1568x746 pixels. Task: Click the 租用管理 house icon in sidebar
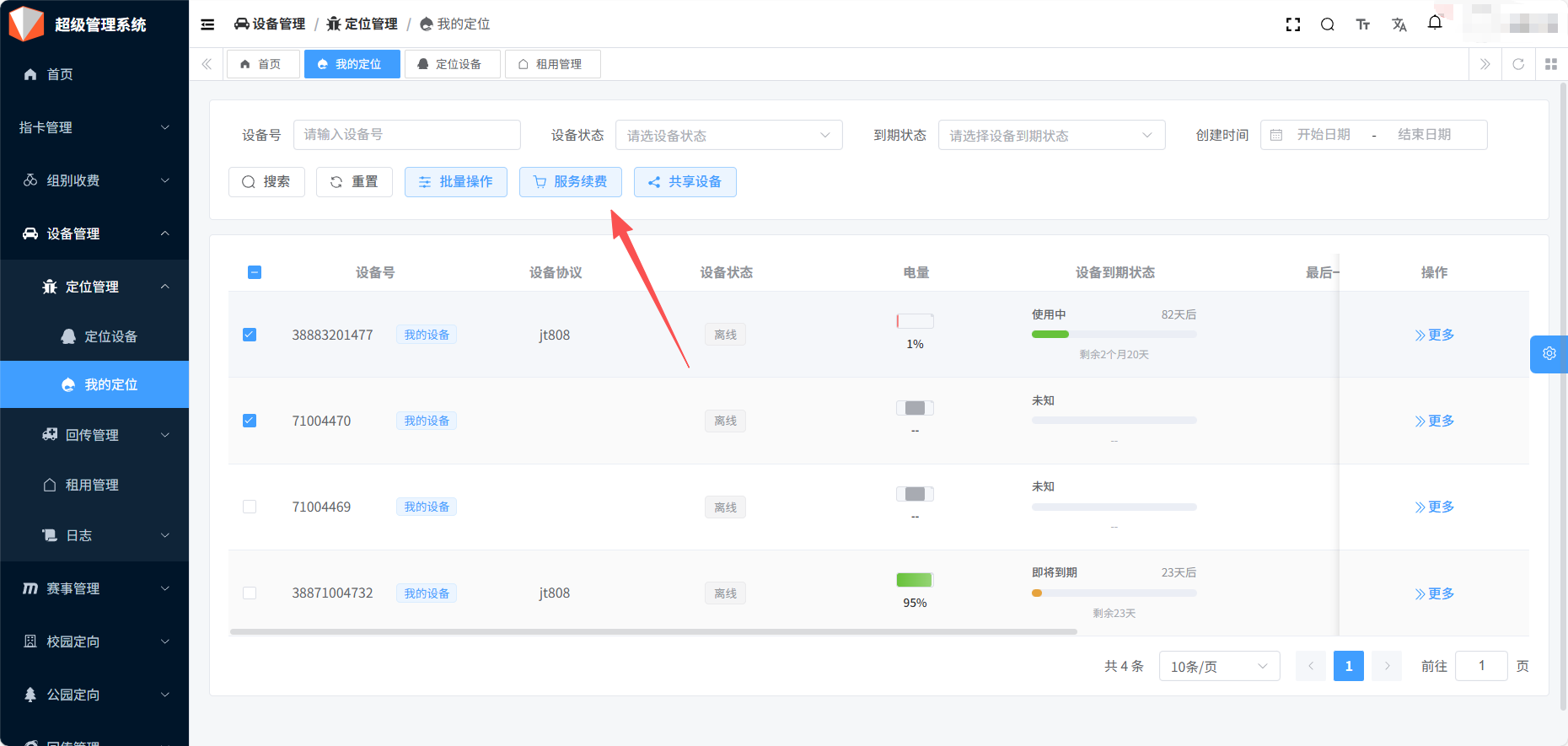coord(50,485)
